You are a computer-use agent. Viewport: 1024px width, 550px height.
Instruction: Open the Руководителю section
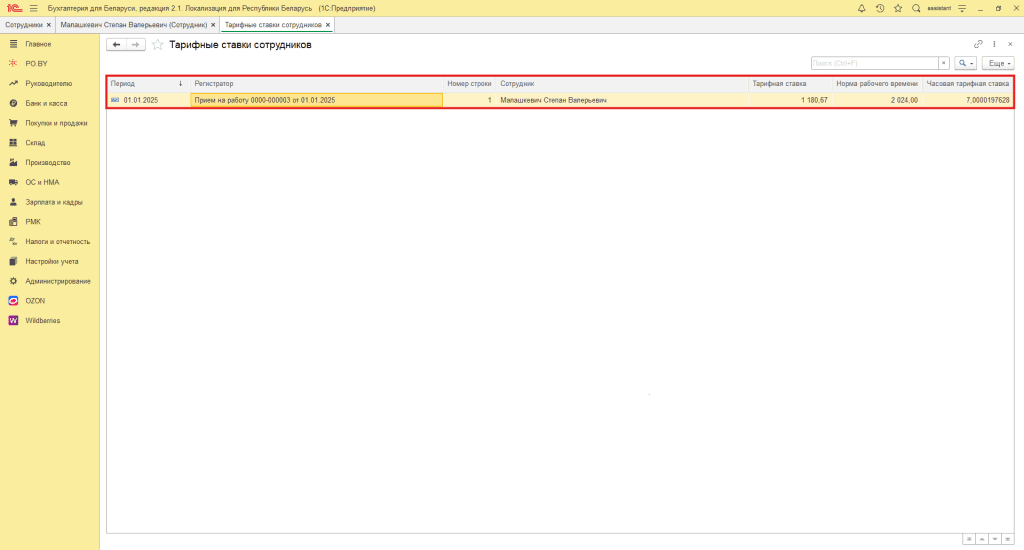click(50, 84)
